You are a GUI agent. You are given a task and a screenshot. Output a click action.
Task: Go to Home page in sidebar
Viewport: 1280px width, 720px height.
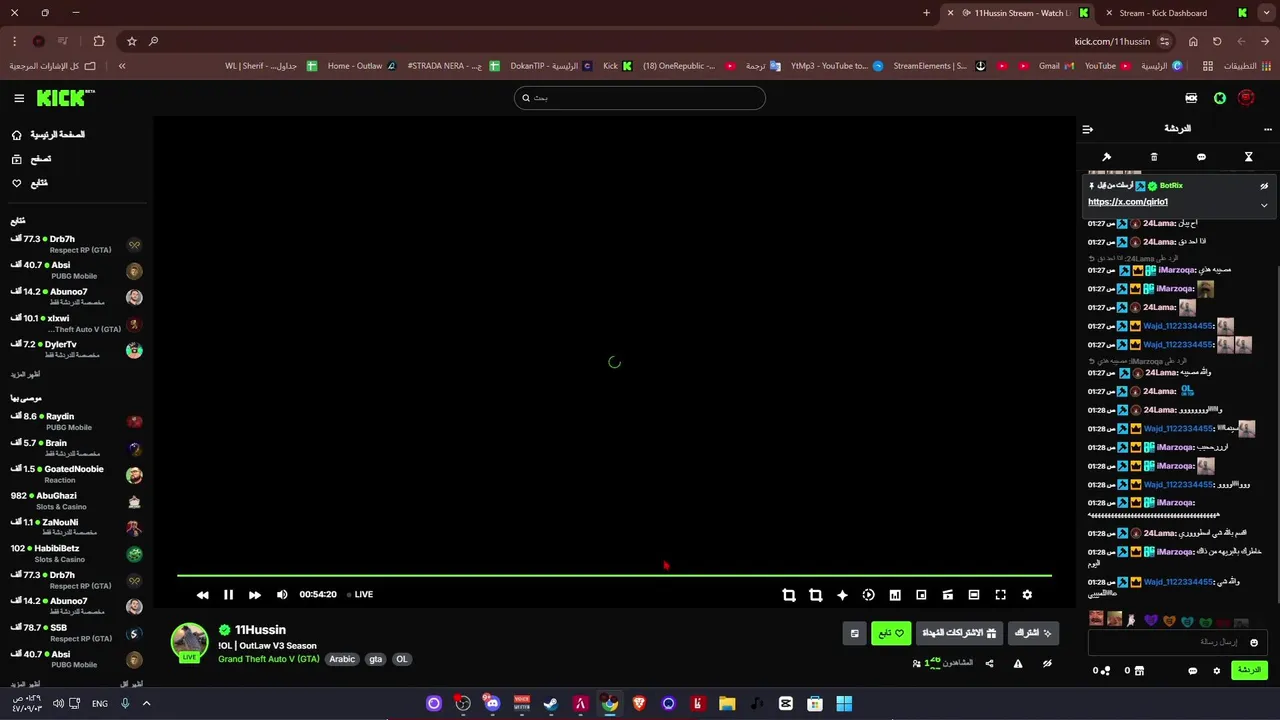coord(48,135)
